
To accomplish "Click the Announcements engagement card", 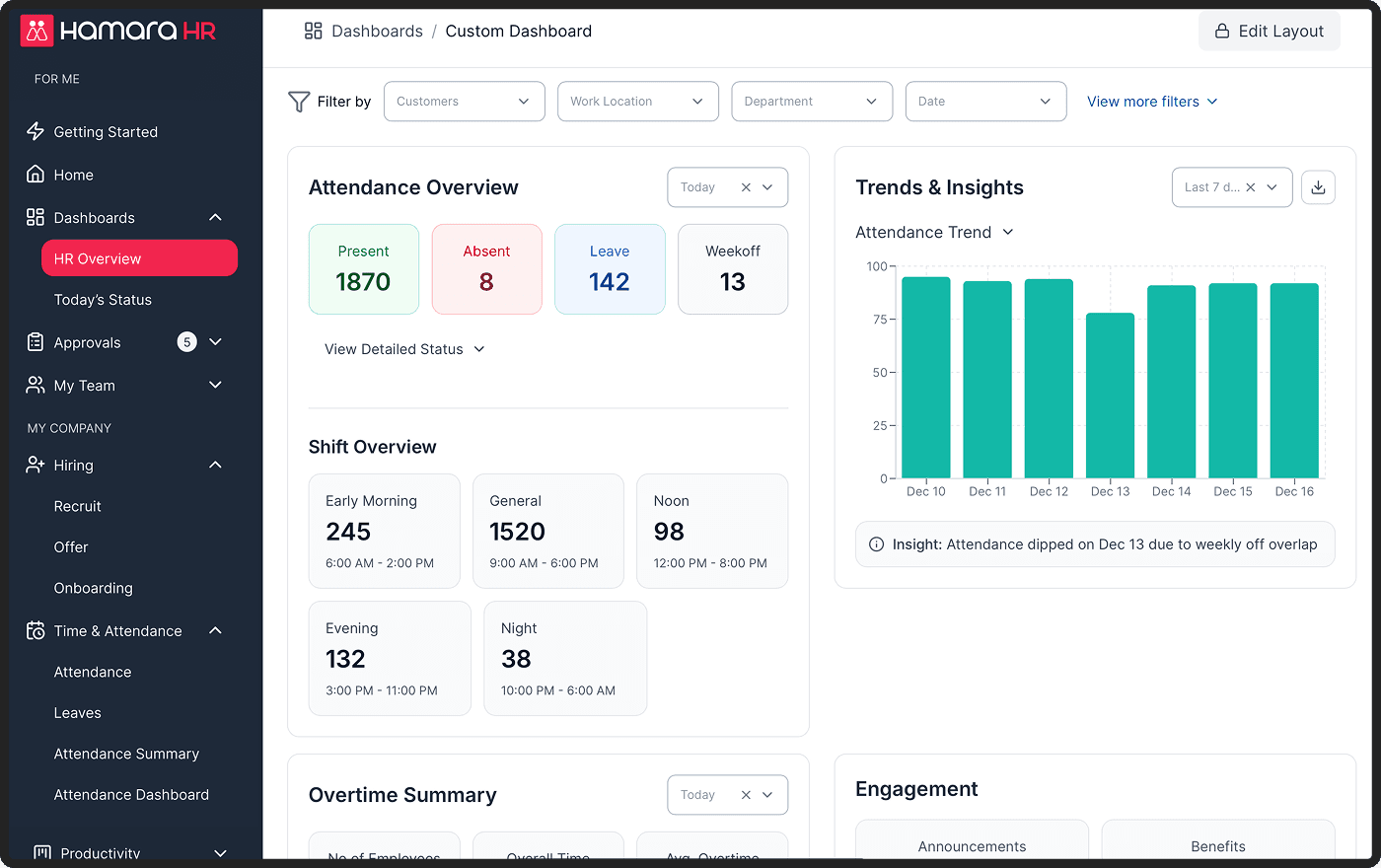I will [972, 840].
